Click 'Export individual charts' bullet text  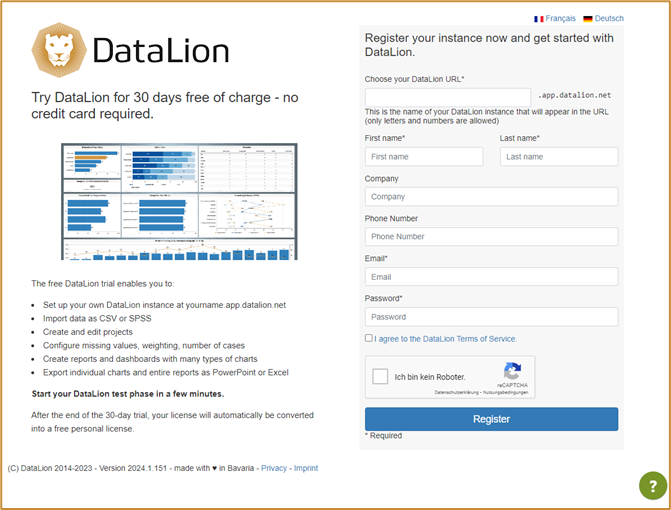pyautogui.click(x=166, y=373)
